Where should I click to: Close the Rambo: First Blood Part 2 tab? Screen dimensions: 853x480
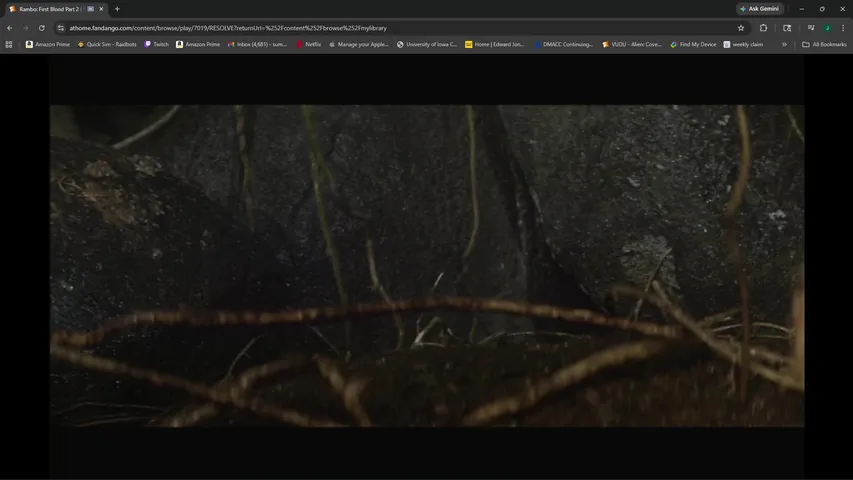click(x=101, y=9)
